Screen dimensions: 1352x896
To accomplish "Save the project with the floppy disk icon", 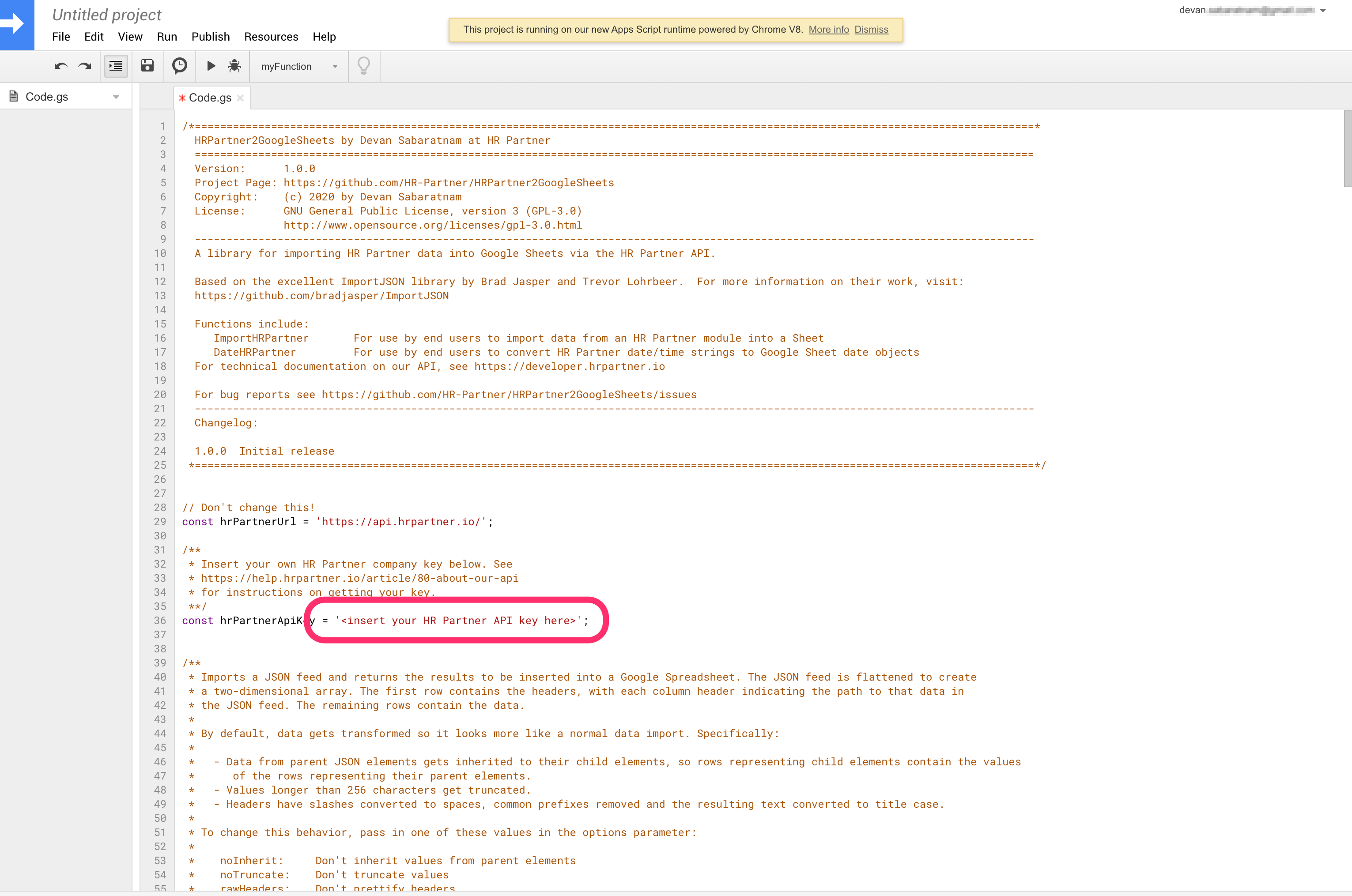I will pyautogui.click(x=147, y=66).
